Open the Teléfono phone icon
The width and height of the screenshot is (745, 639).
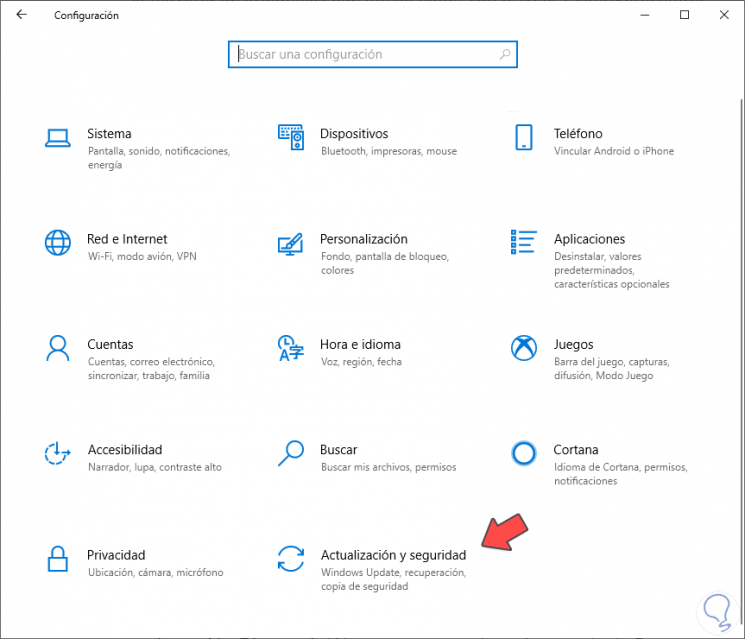[x=524, y=137]
